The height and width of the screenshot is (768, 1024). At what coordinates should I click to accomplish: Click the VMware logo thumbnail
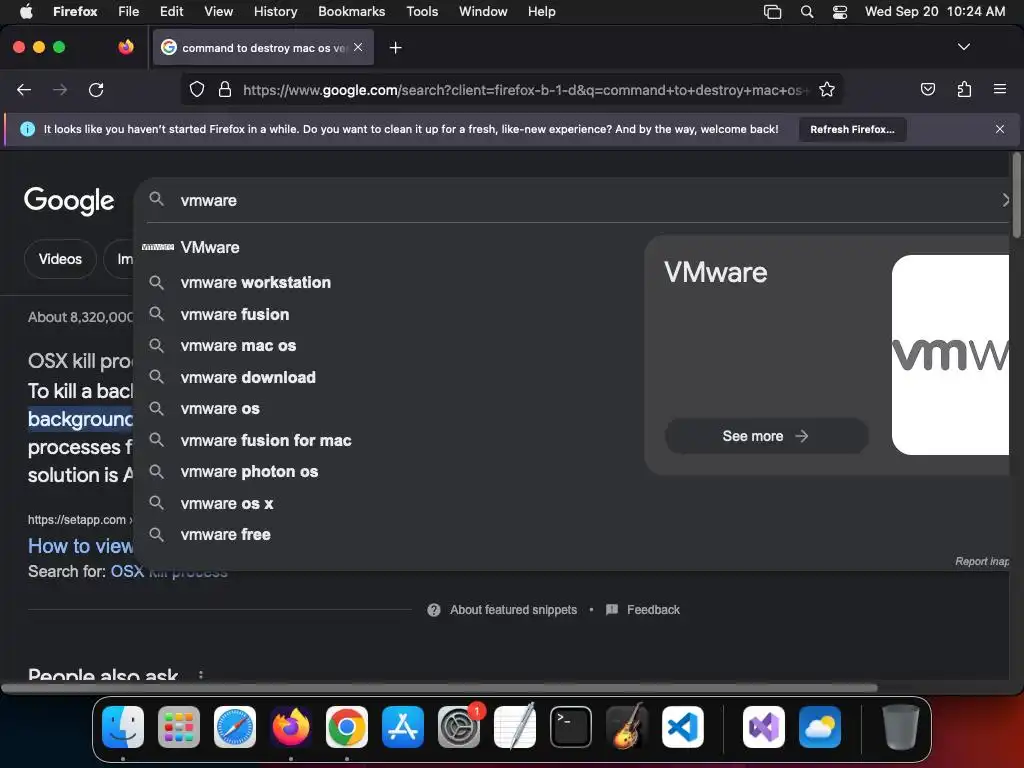(x=950, y=355)
